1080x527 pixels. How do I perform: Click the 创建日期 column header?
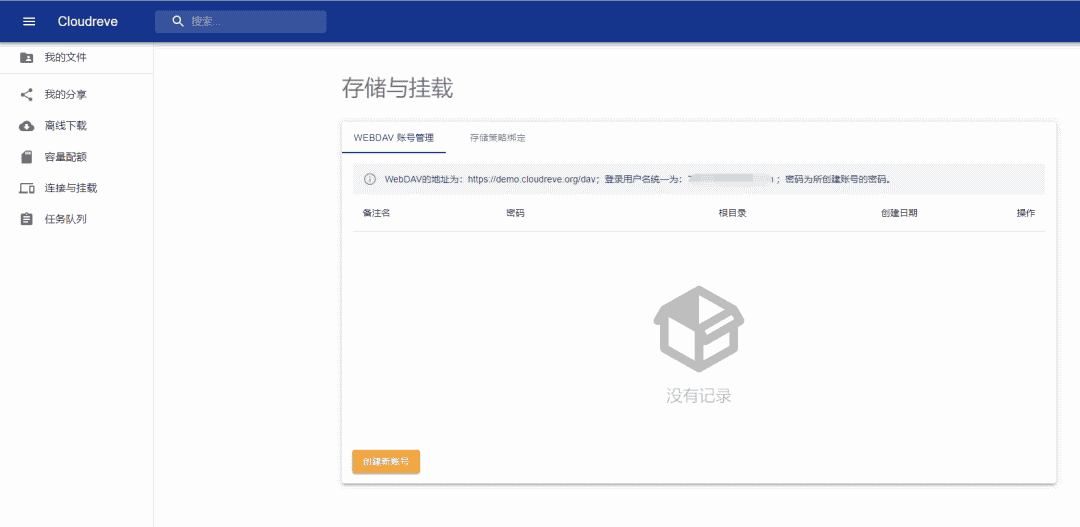(x=899, y=213)
